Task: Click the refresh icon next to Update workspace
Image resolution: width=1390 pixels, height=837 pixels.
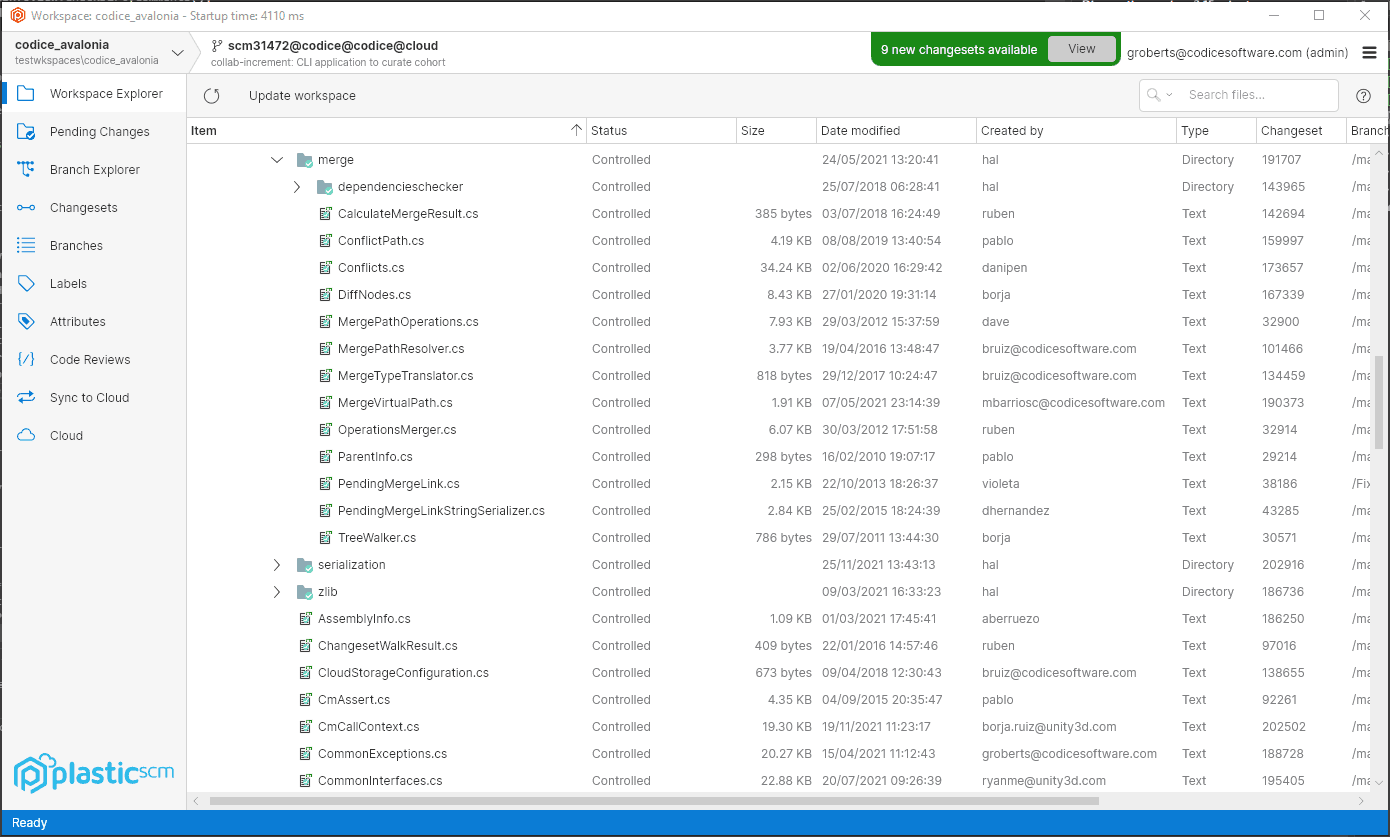Action: [x=211, y=95]
